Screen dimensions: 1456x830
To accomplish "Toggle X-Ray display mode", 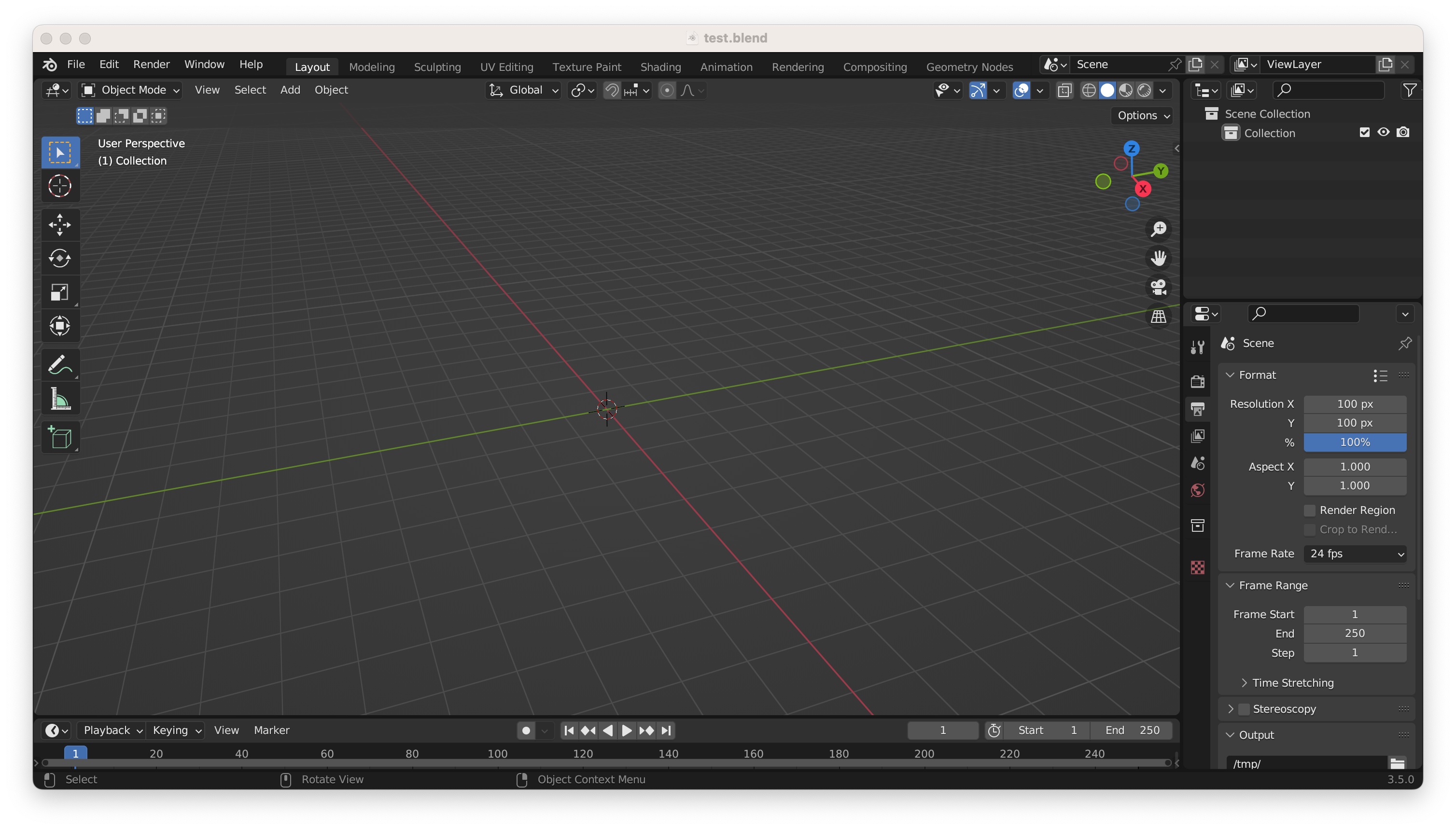I will coord(1064,90).
